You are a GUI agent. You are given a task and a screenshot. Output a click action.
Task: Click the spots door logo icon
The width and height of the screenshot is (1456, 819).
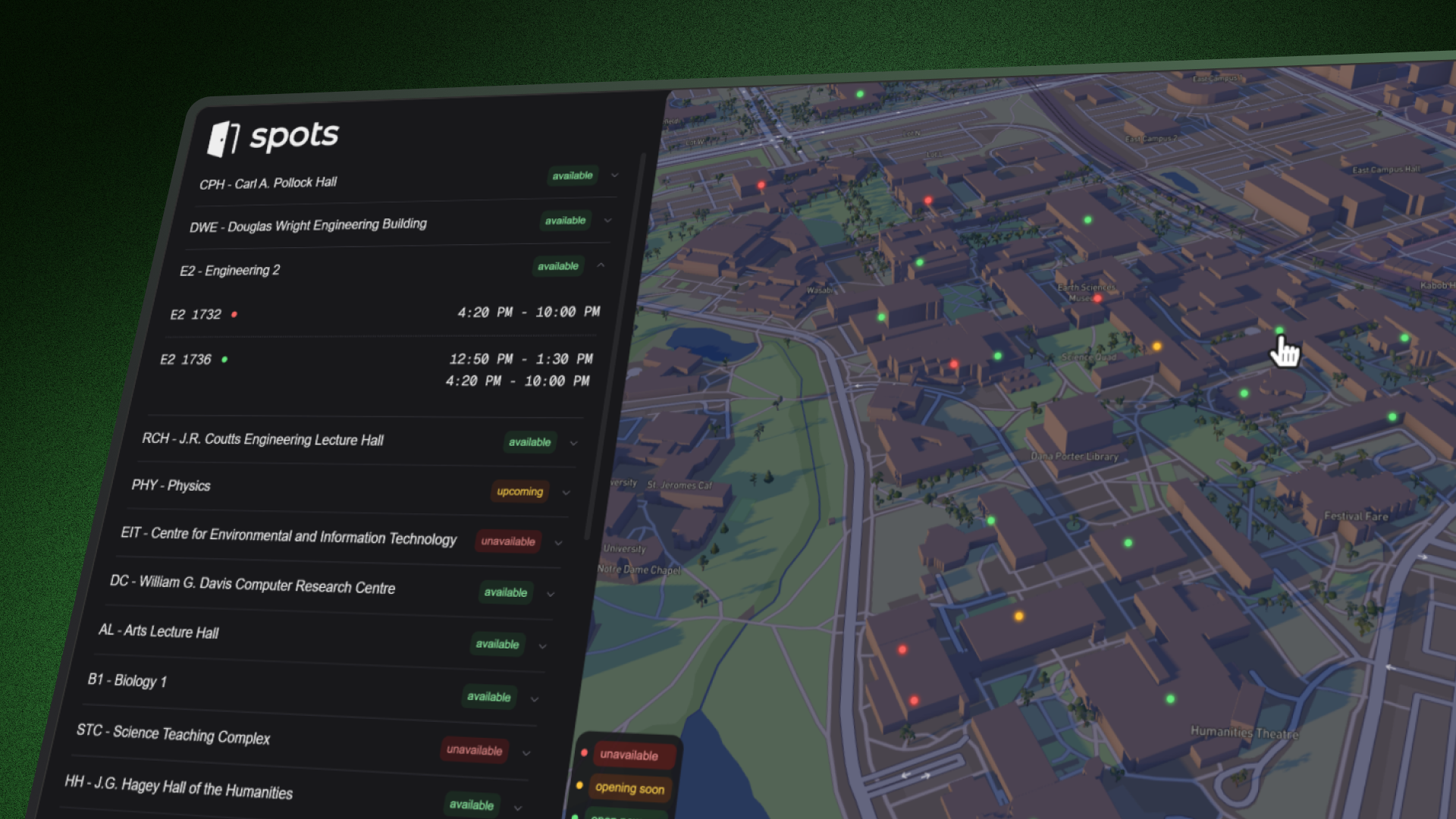[224, 139]
